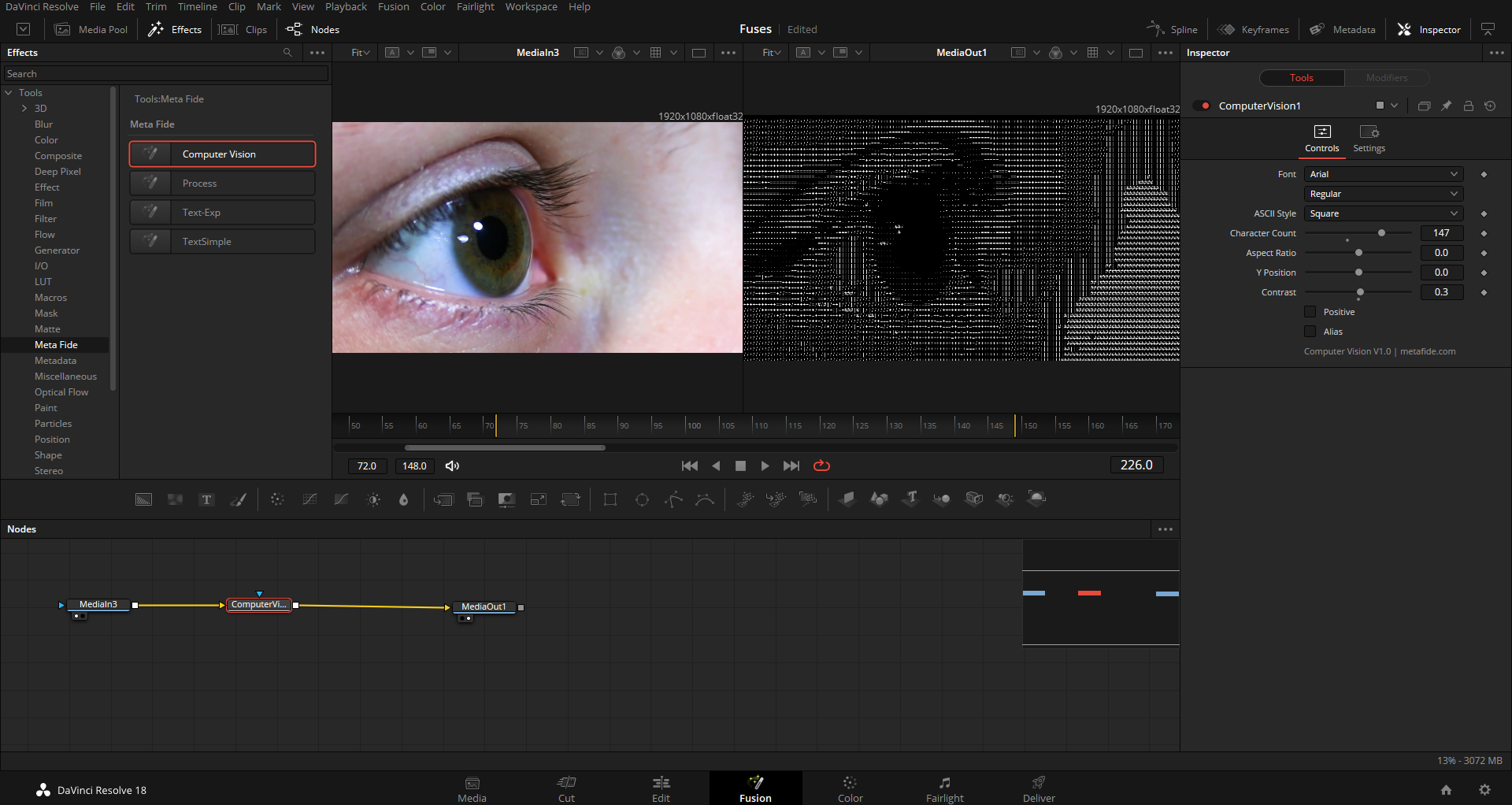Collapse the Tools tree in Effects
The width and height of the screenshot is (1512, 805).
point(9,93)
